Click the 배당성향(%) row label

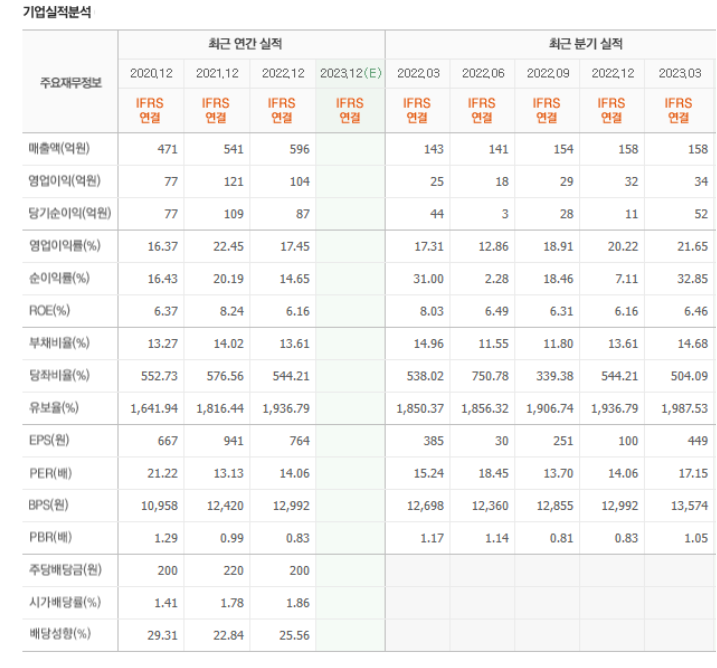[60, 635]
